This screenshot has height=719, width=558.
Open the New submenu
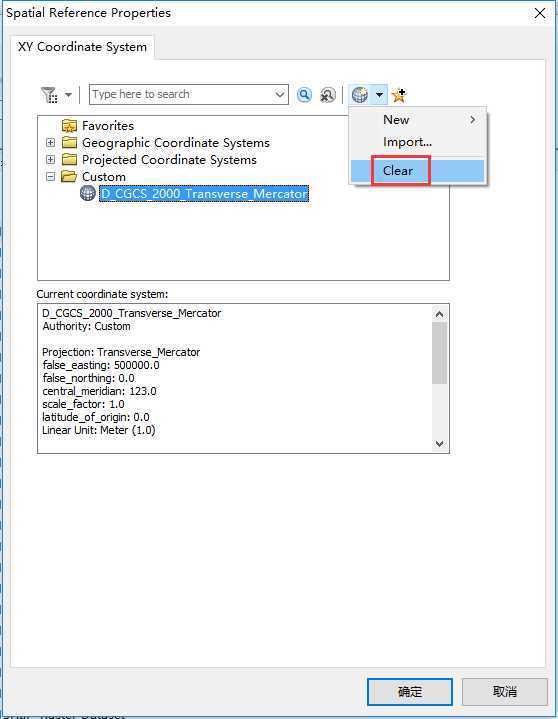click(418, 120)
